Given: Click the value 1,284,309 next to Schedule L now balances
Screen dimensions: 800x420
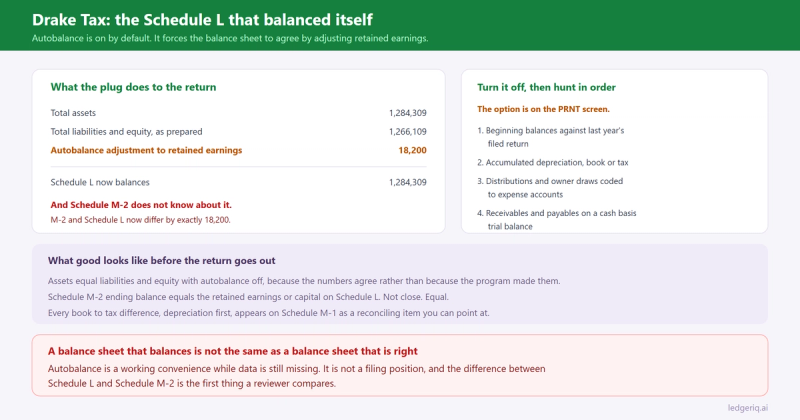Looking at the screenshot, I should pyautogui.click(x=408, y=182).
